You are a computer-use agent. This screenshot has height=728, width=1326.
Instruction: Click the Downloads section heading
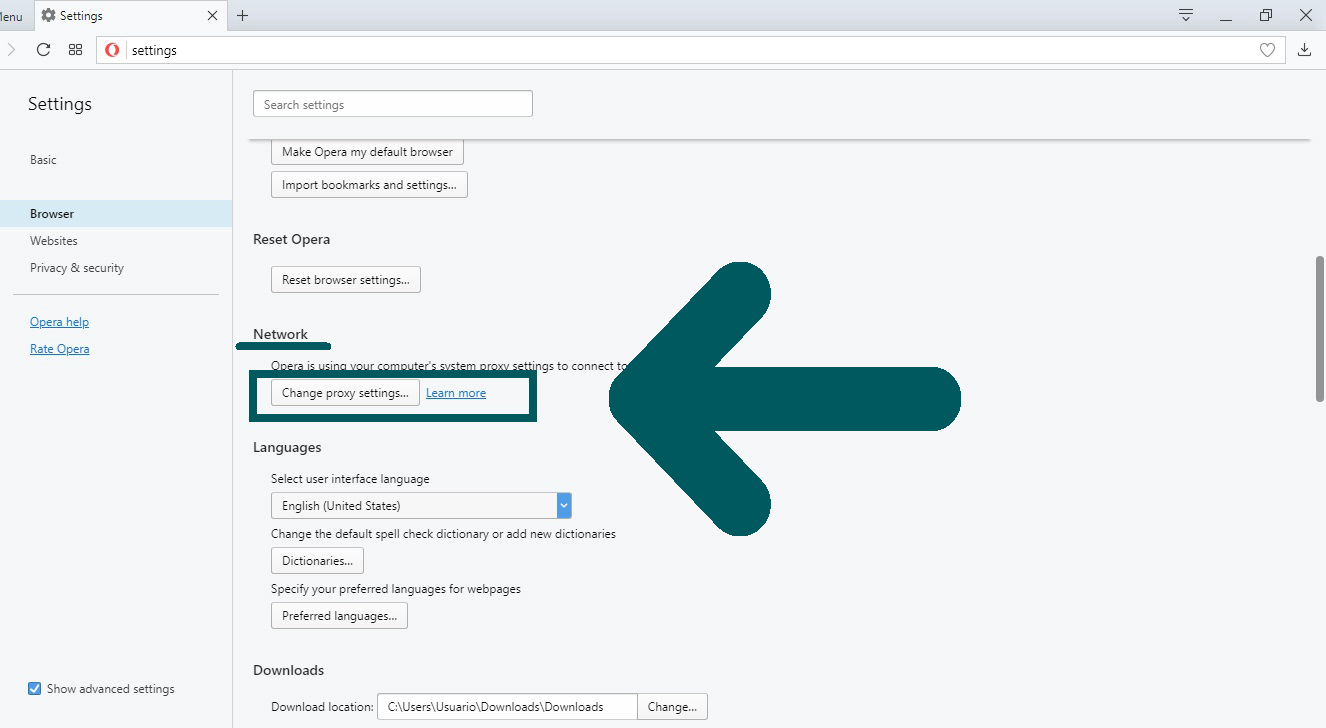289,670
